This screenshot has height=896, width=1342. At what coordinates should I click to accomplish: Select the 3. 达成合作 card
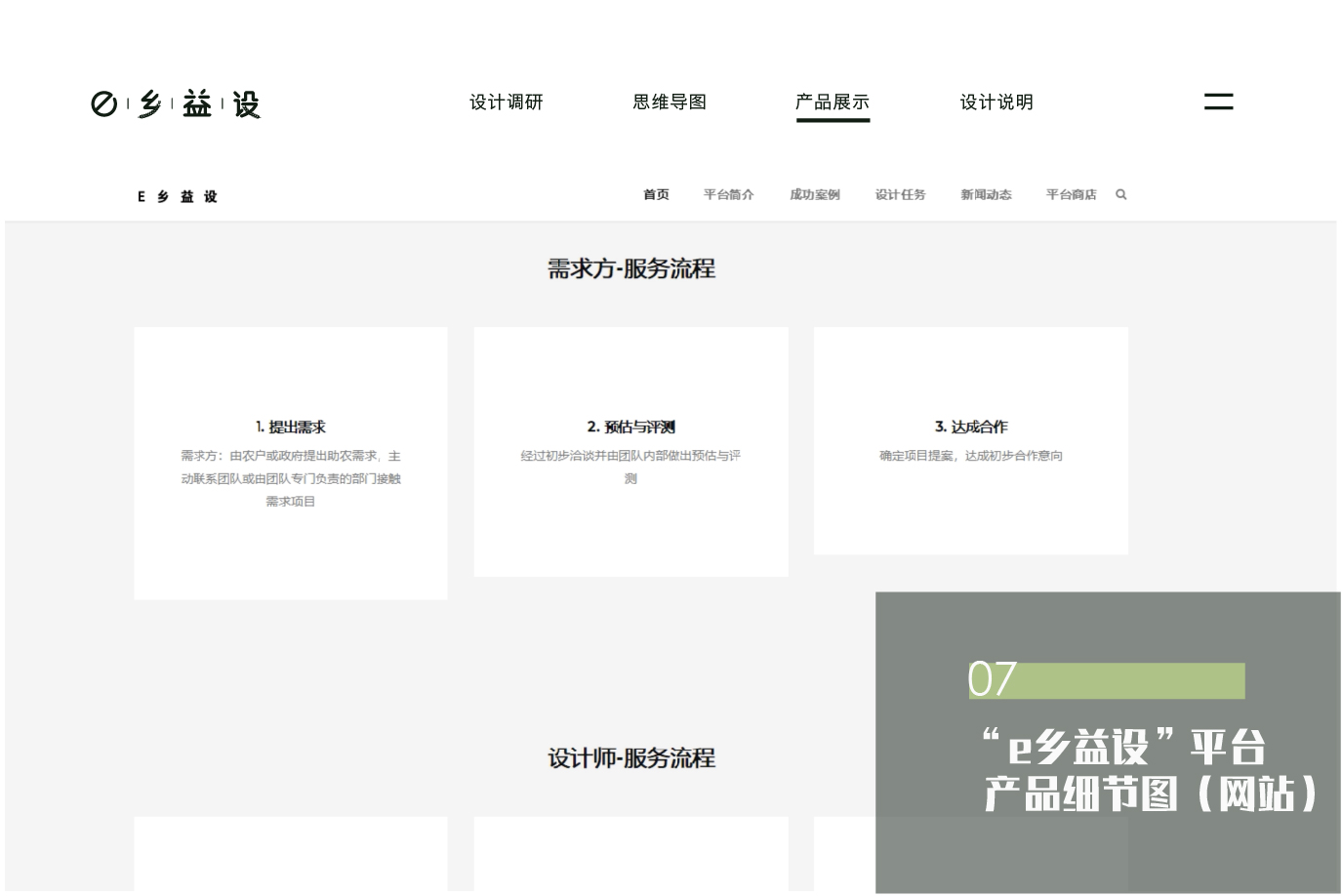coord(970,440)
